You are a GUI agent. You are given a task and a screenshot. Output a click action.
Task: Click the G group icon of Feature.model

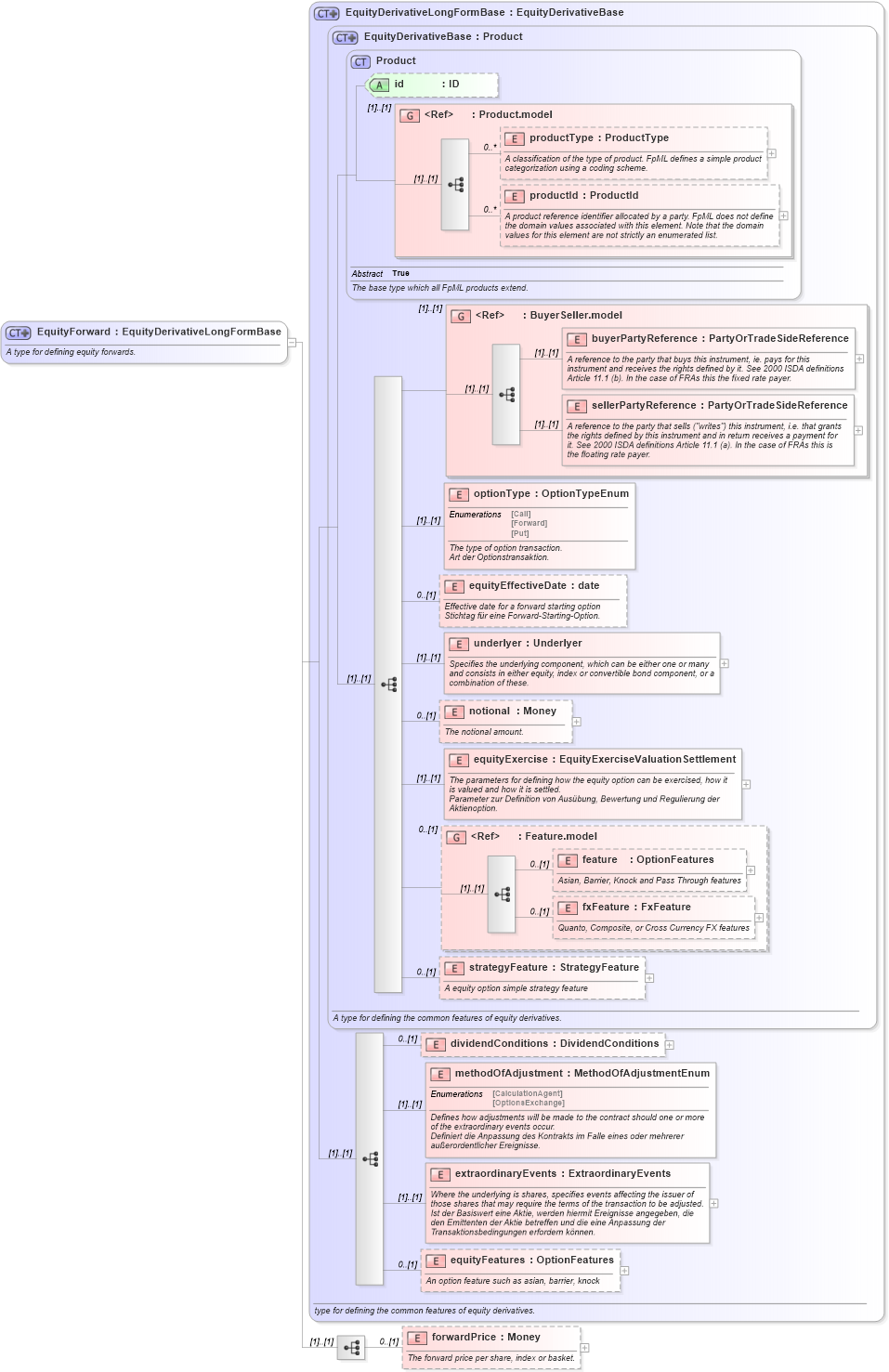(x=457, y=837)
